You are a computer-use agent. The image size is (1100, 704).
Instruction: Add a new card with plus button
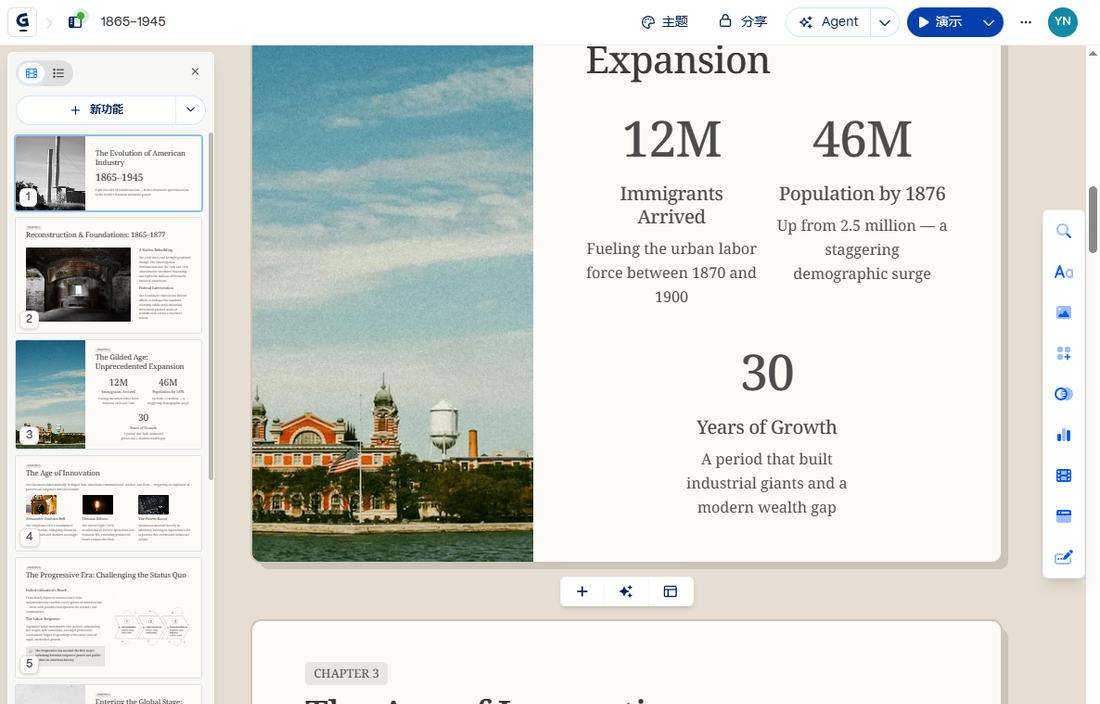coord(582,592)
